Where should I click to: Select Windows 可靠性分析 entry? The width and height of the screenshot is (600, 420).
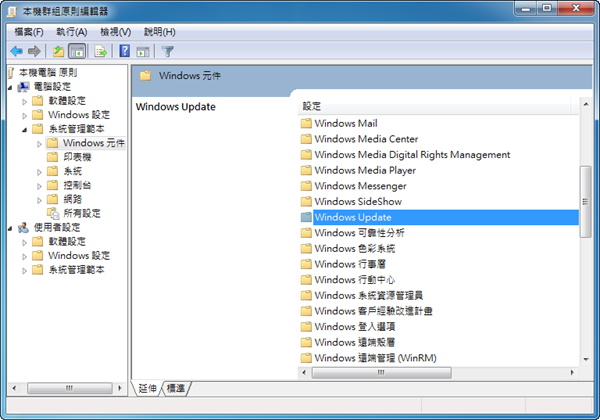(x=359, y=233)
